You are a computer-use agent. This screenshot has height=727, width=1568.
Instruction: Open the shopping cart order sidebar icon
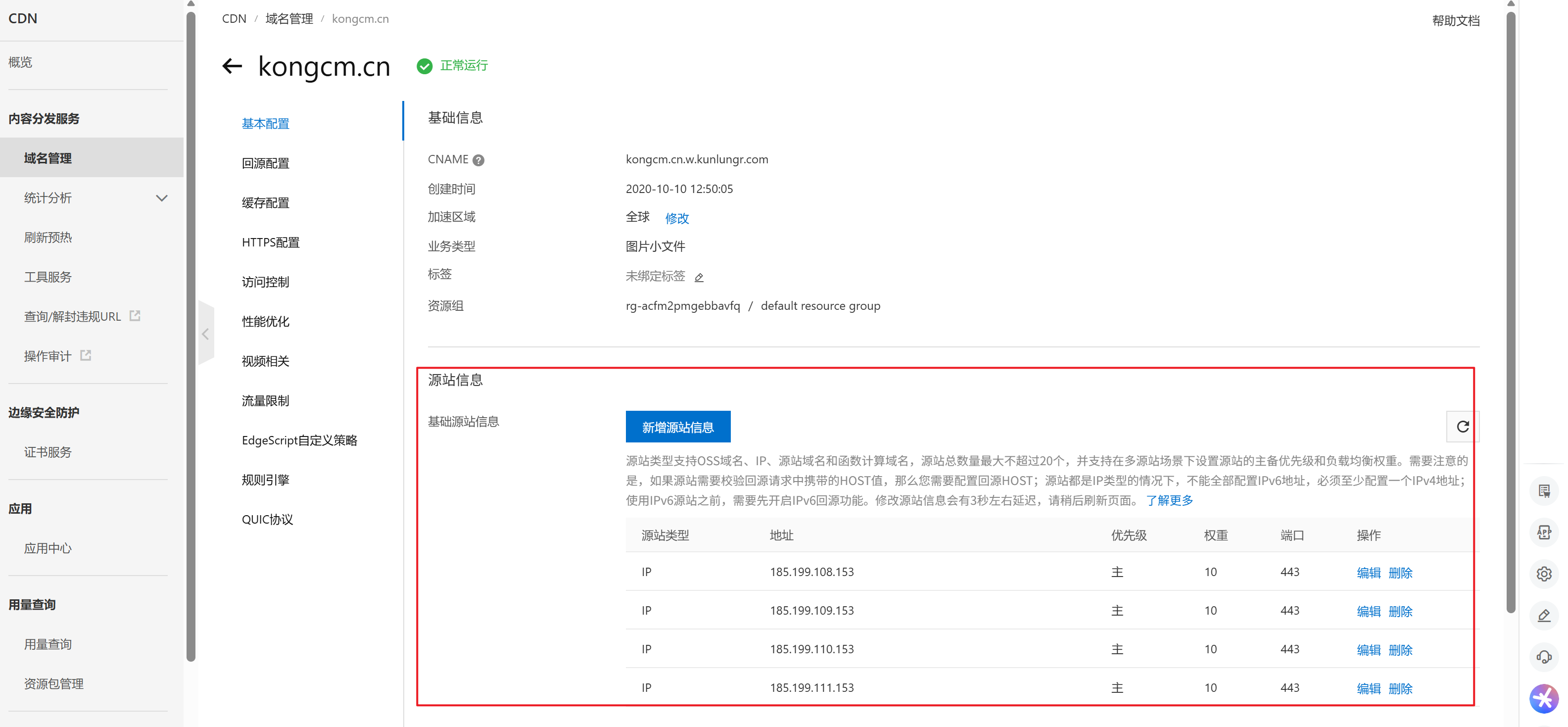pos(1544,491)
